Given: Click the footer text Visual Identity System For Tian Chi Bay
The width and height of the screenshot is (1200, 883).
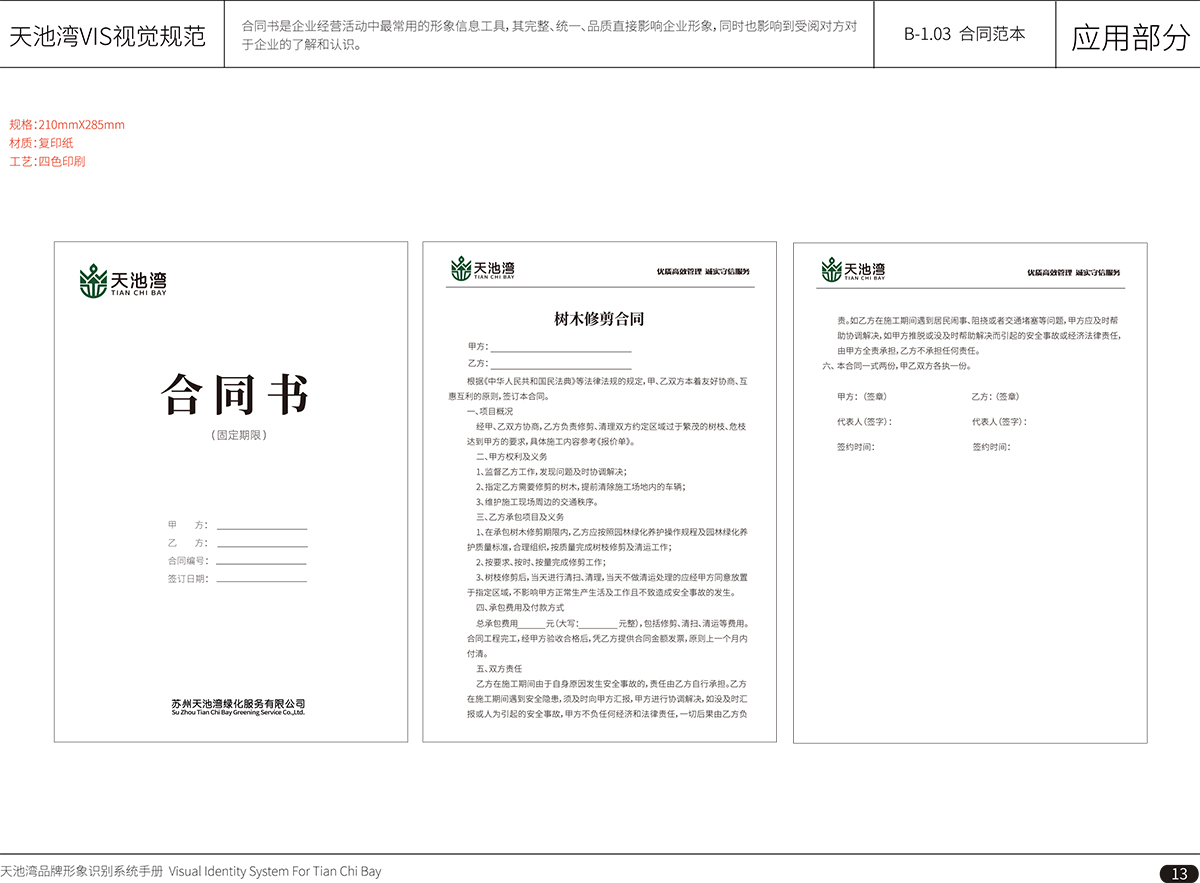Looking at the screenshot, I should click(x=275, y=872).
